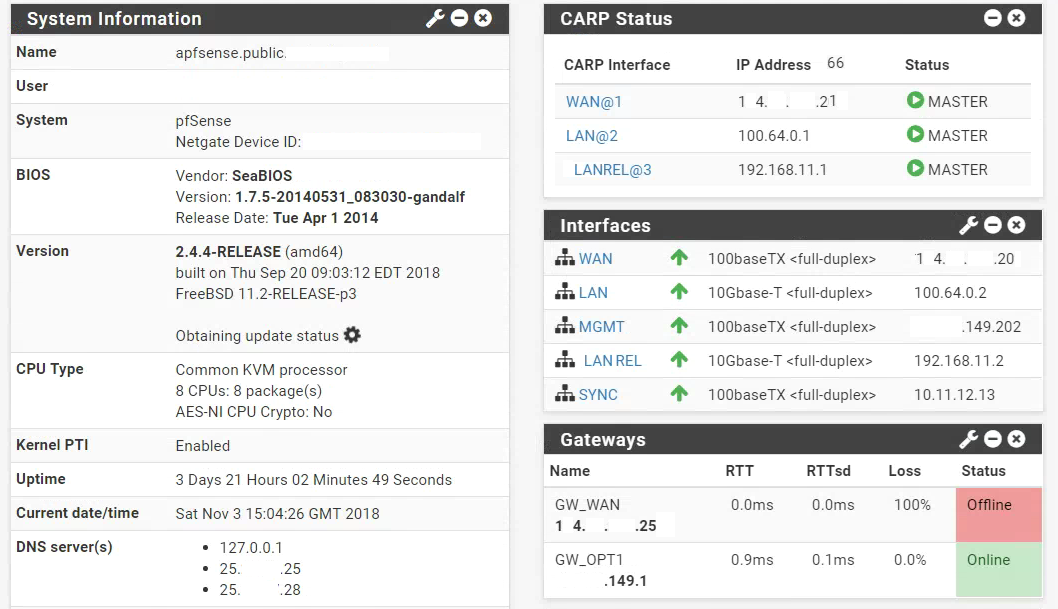The image size is (1058, 609).
Task: Click the update status gear icon
Action: coord(352,335)
